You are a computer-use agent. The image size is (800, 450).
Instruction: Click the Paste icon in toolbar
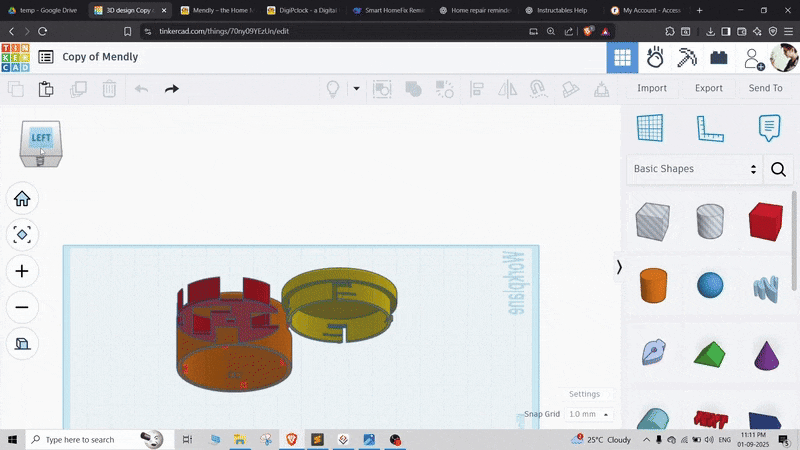(x=46, y=89)
